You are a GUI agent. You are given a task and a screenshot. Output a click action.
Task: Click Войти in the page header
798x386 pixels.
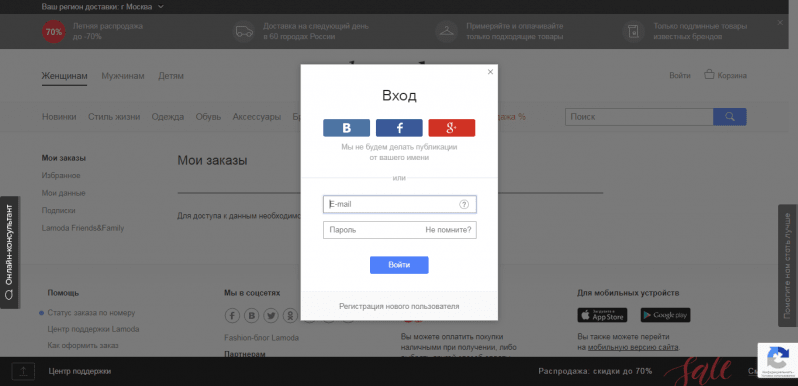[x=679, y=75]
